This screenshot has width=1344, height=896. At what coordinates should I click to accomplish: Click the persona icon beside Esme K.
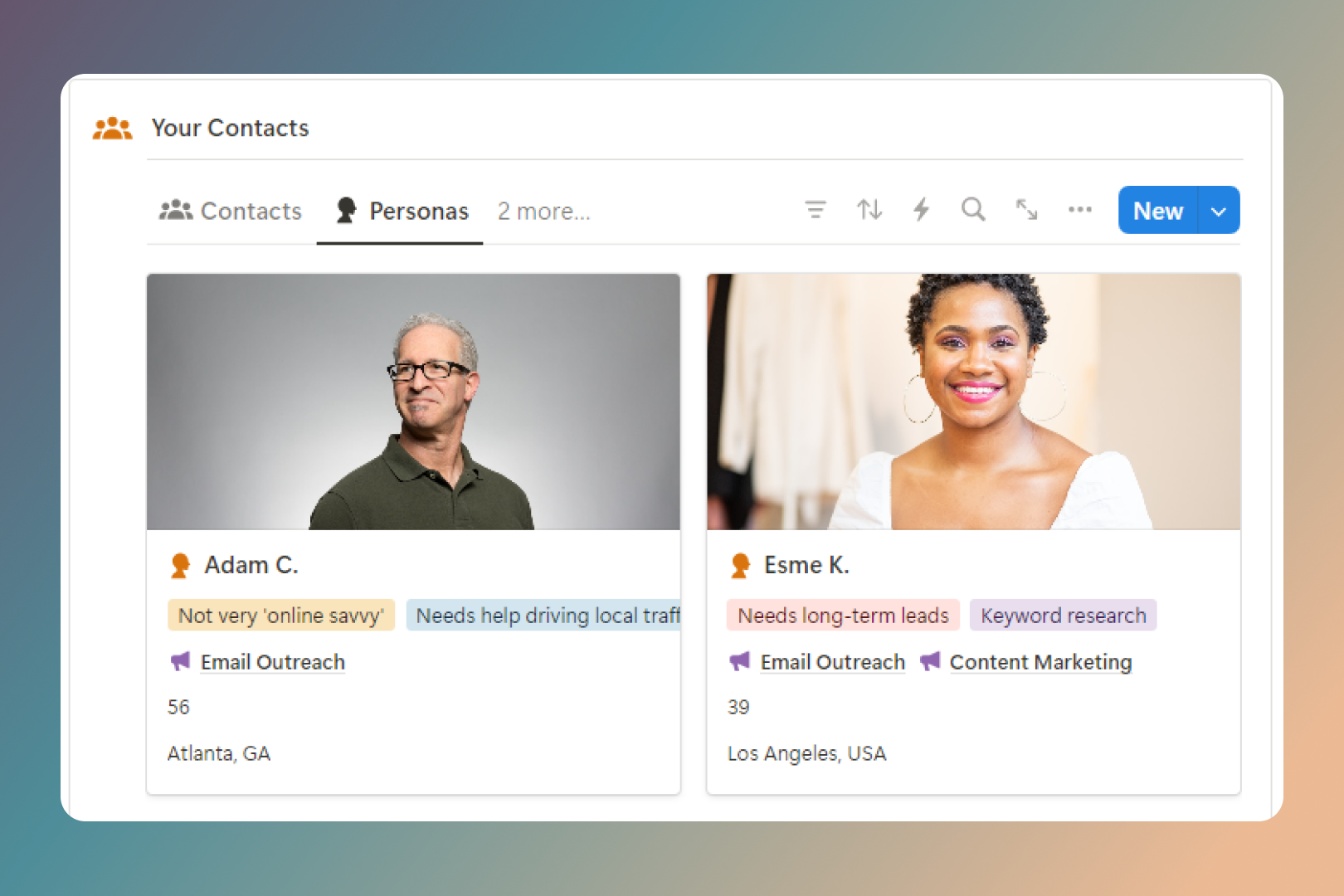pos(739,564)
